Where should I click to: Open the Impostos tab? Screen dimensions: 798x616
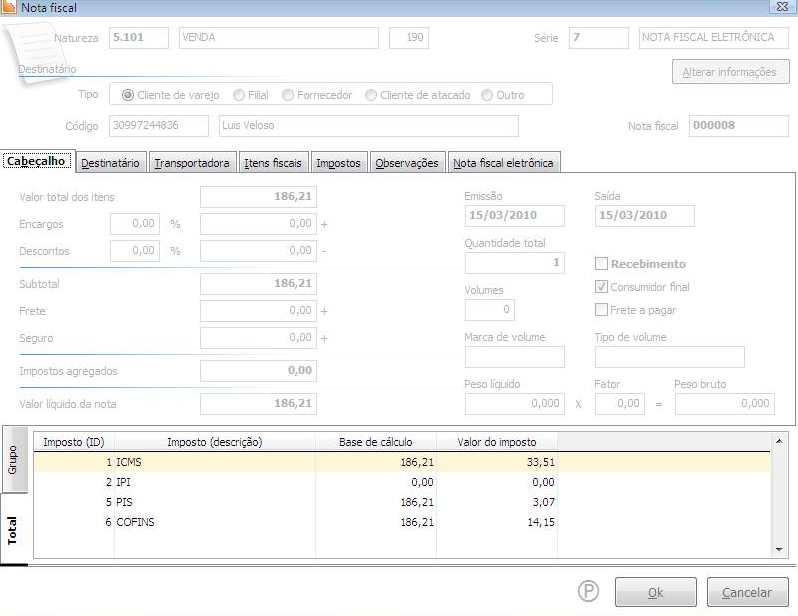click(x=339, y=163)
